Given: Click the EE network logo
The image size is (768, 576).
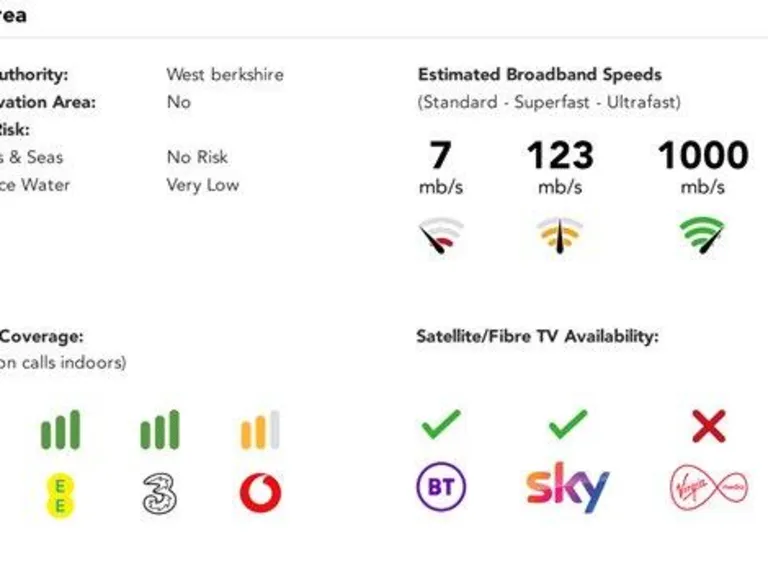Looking at the screenshot, I should pos(60,494).
